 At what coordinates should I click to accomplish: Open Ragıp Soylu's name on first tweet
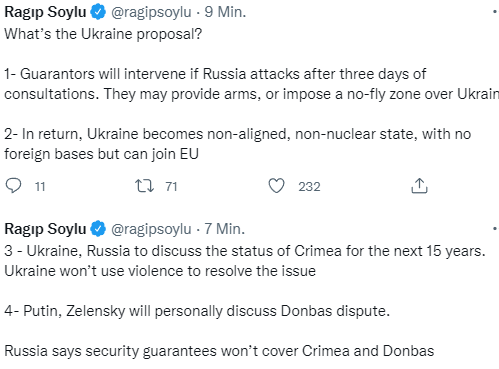point(45,12)
